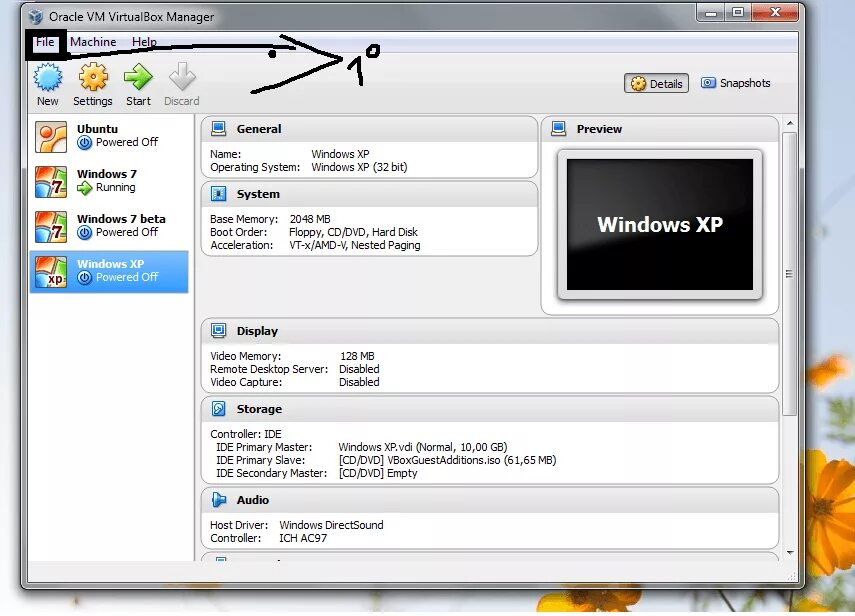Click the Remote Desktop Server Disabled value
This screenshot has height=616, width=855.
point(359,369)
